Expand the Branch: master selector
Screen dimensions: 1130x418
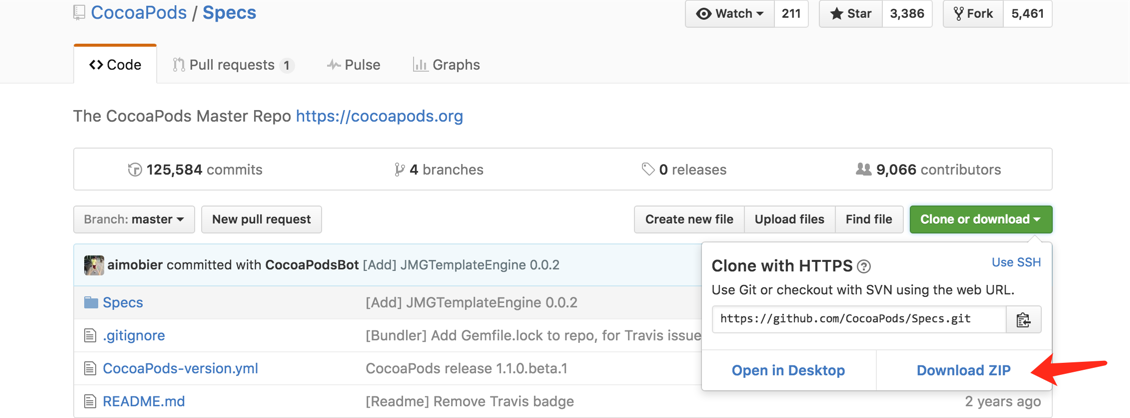[x=134, y=219]
